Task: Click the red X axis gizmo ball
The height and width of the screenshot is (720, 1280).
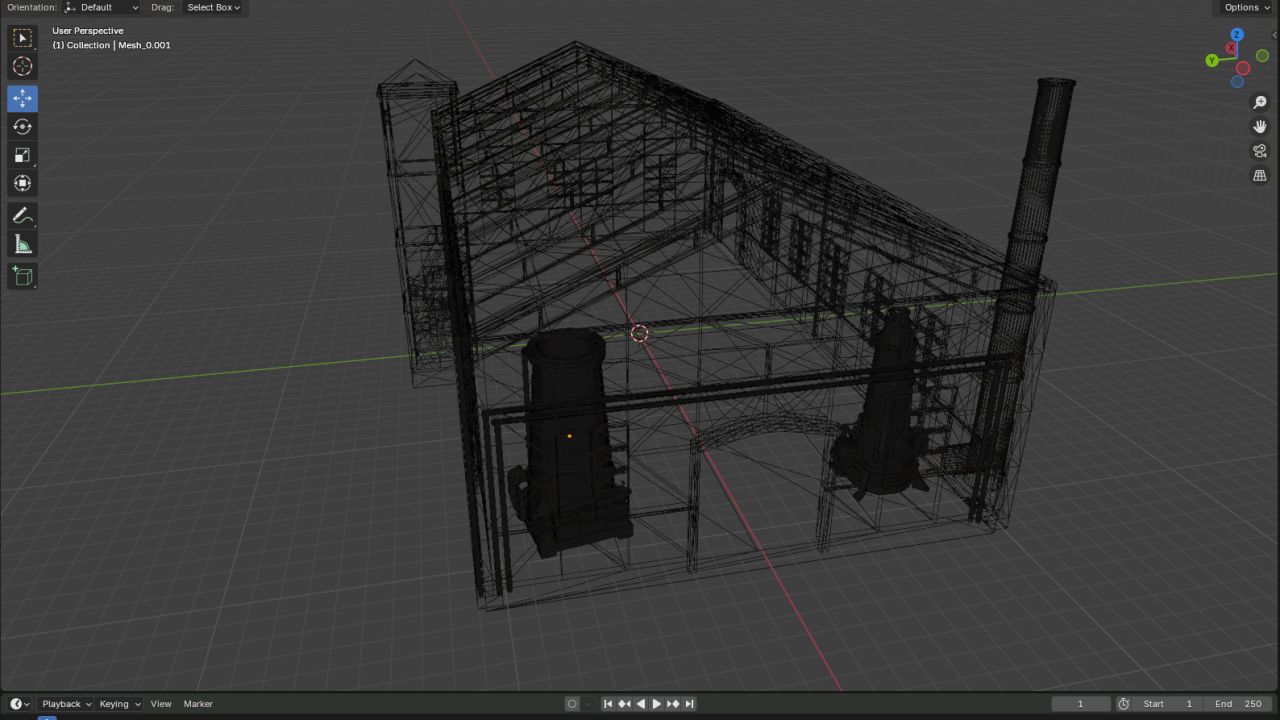Action: click(1231, 48)
